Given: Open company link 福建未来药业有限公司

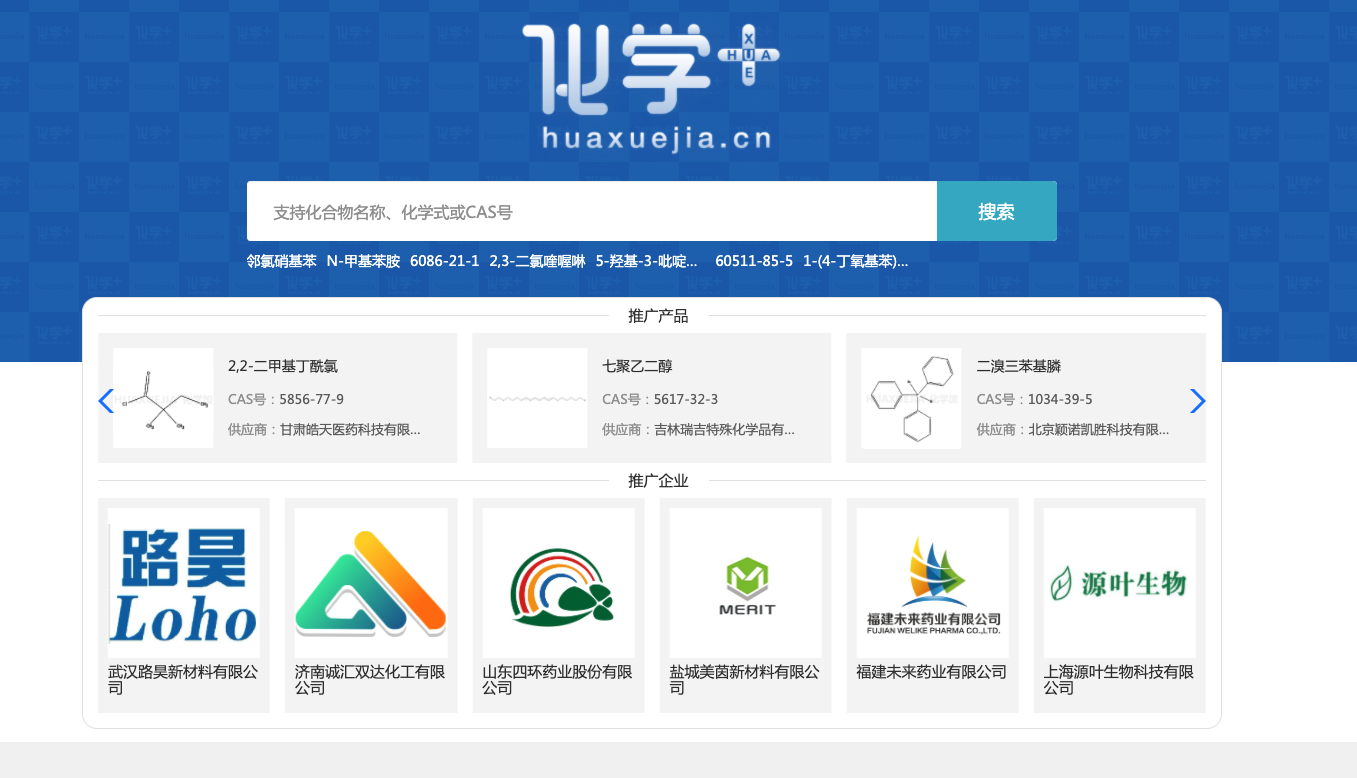Looking at the screenshot, I should 932,672.
